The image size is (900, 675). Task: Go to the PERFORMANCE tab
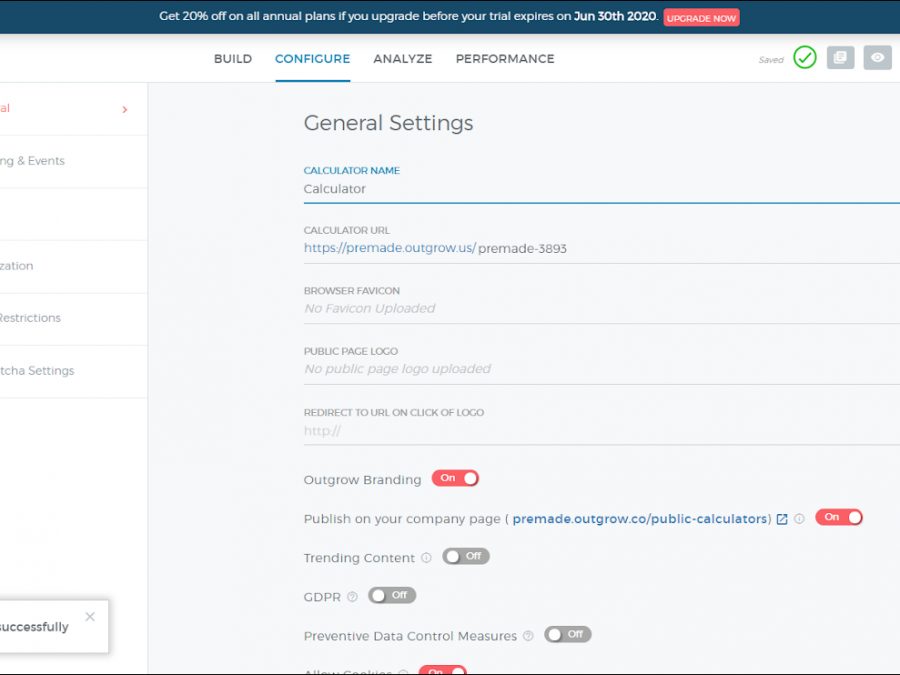[505, 59]
